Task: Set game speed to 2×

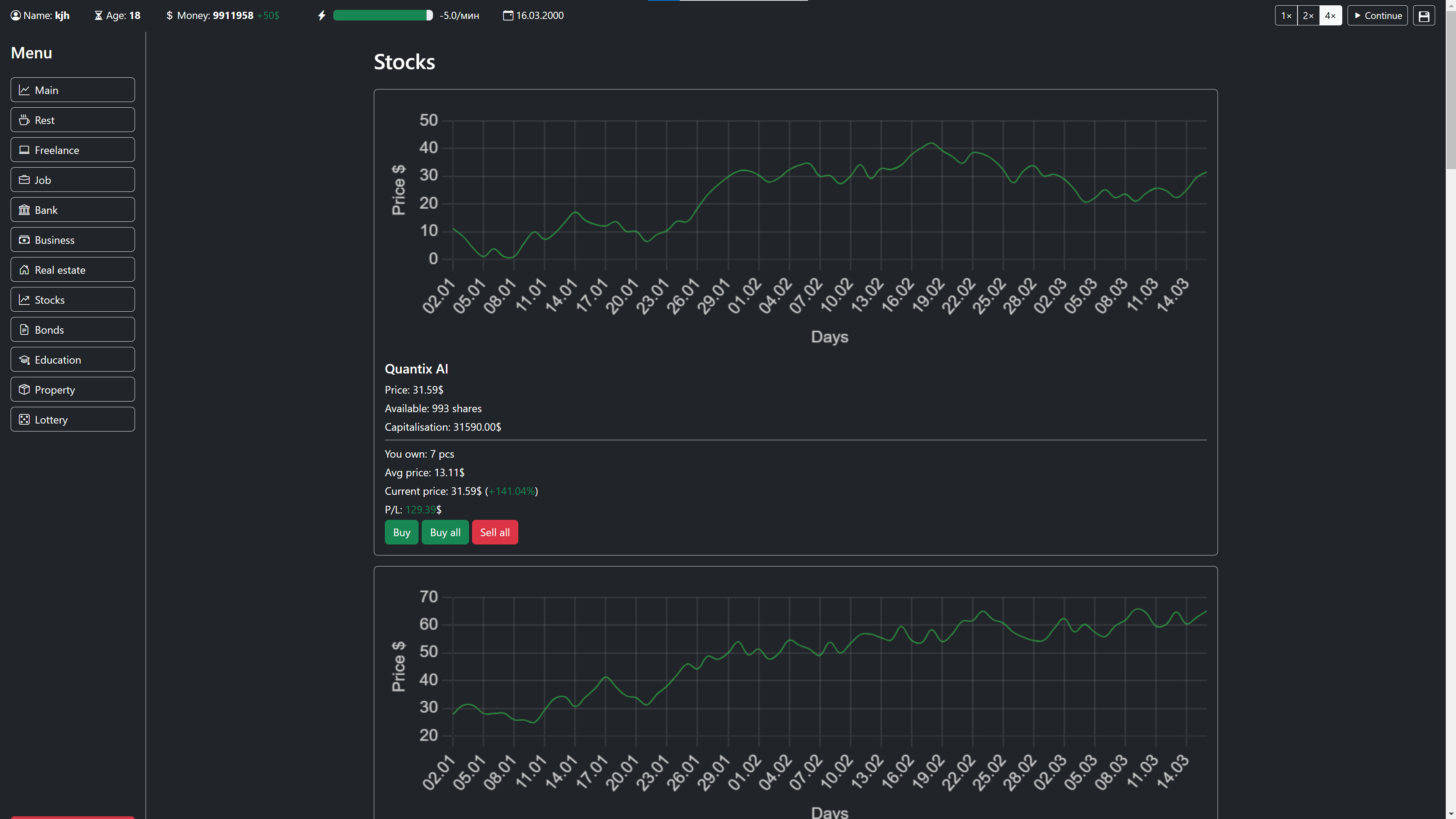Action: coord(1308,16)
